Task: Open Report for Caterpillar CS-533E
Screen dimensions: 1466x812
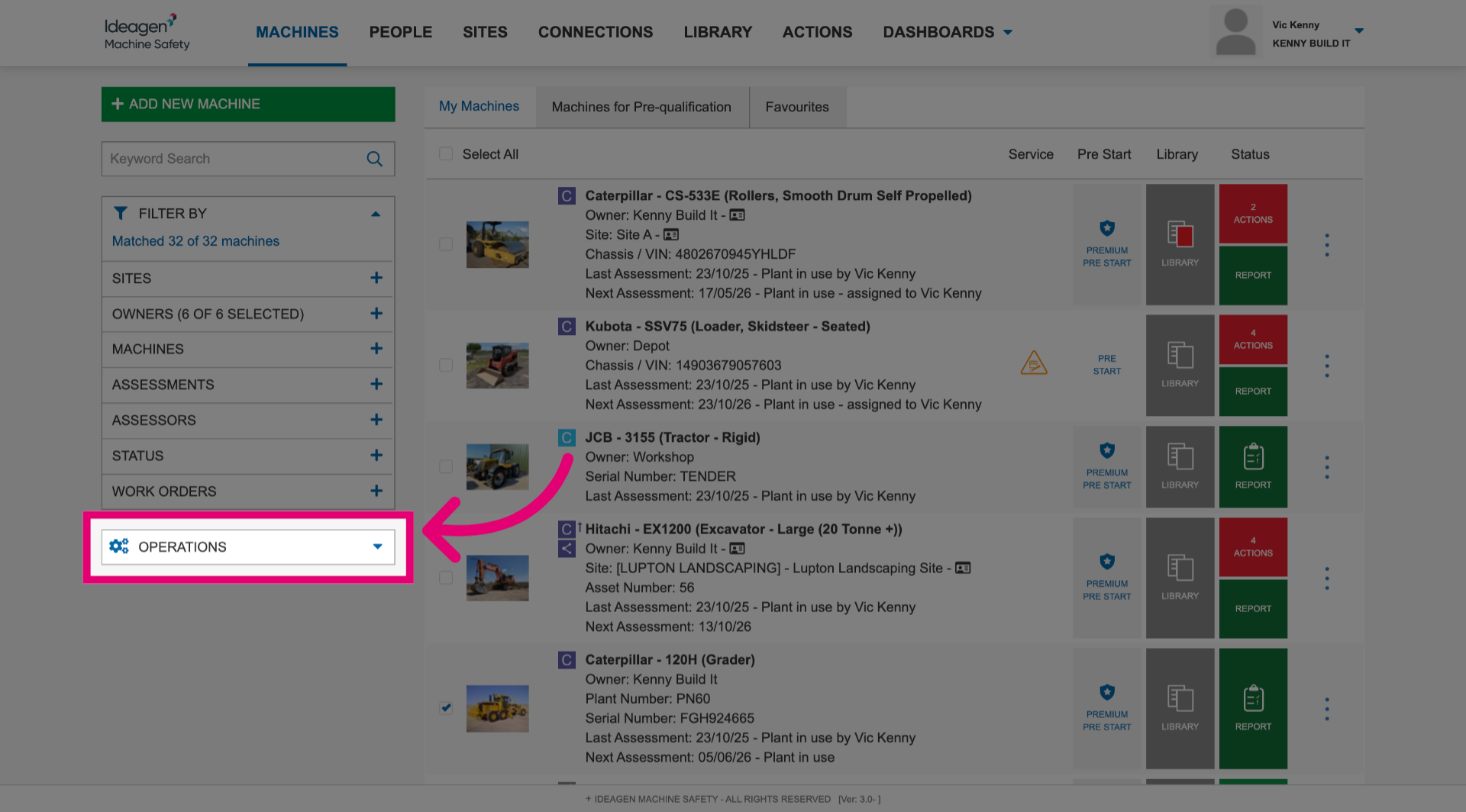Action: [x=1253, y=275]
